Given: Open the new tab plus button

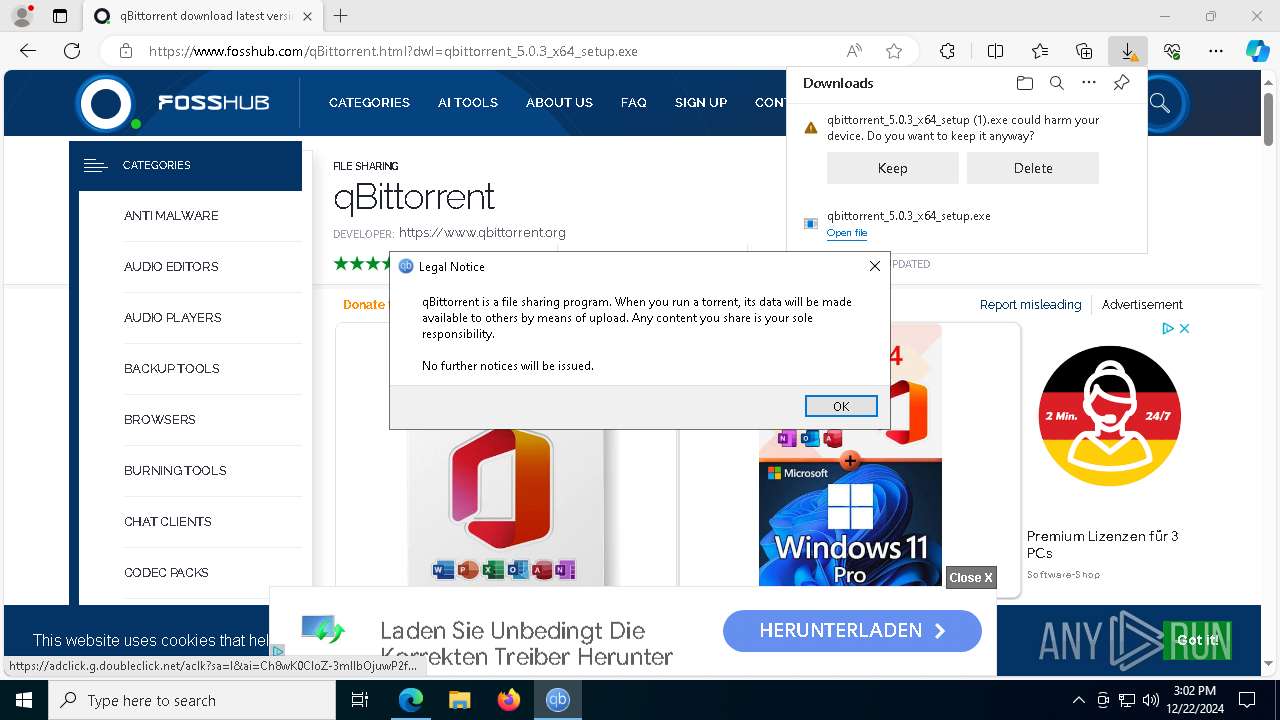Looking at the screenshot, I should coord(341,16).
